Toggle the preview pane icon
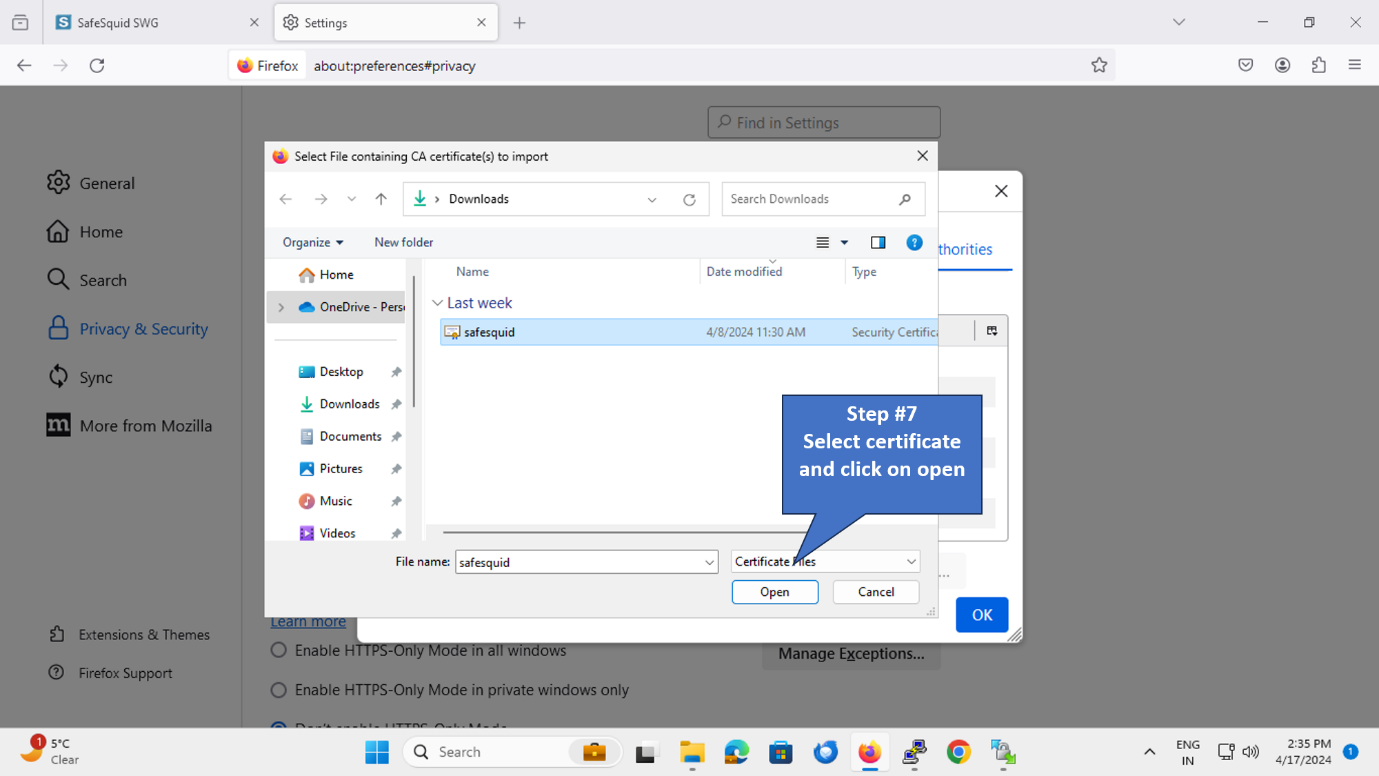 [x=878, y=242]
